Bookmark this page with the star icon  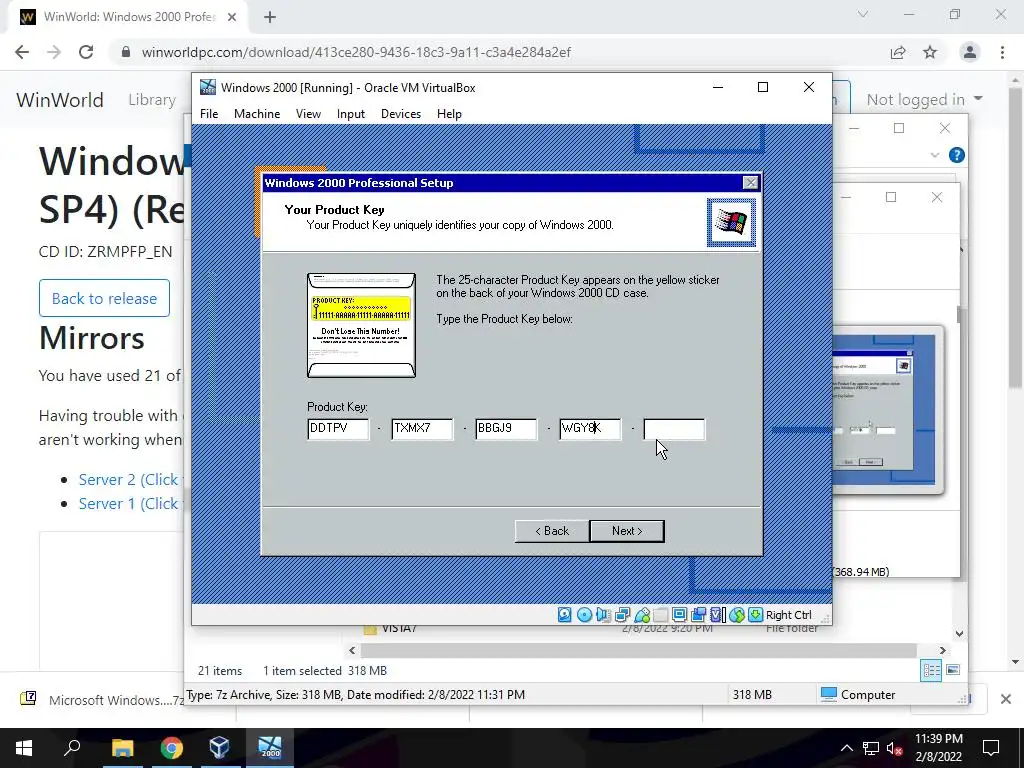tap(930, 52)
